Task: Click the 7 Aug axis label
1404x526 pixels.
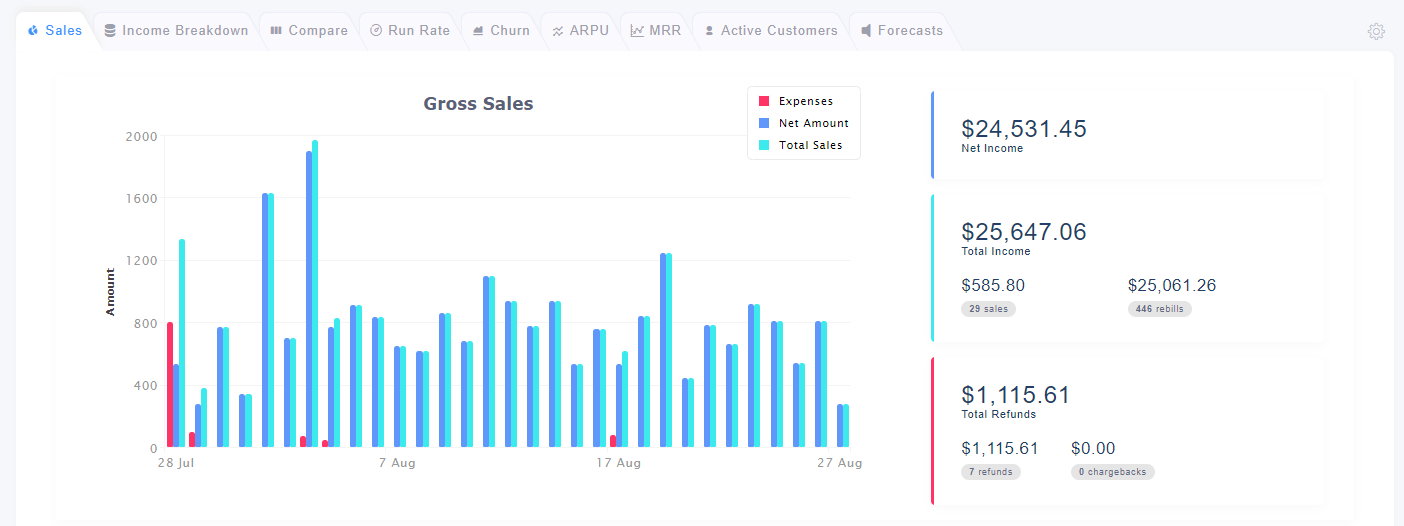Action: [x=397, y=464]
